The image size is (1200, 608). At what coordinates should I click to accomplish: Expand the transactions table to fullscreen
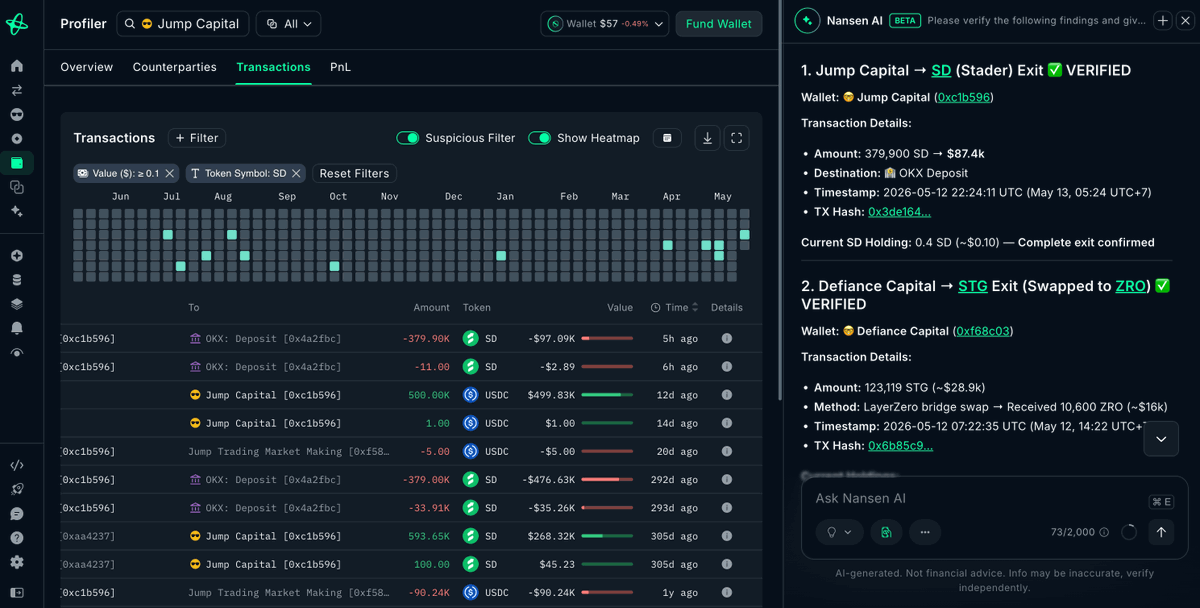coord(736,138)
